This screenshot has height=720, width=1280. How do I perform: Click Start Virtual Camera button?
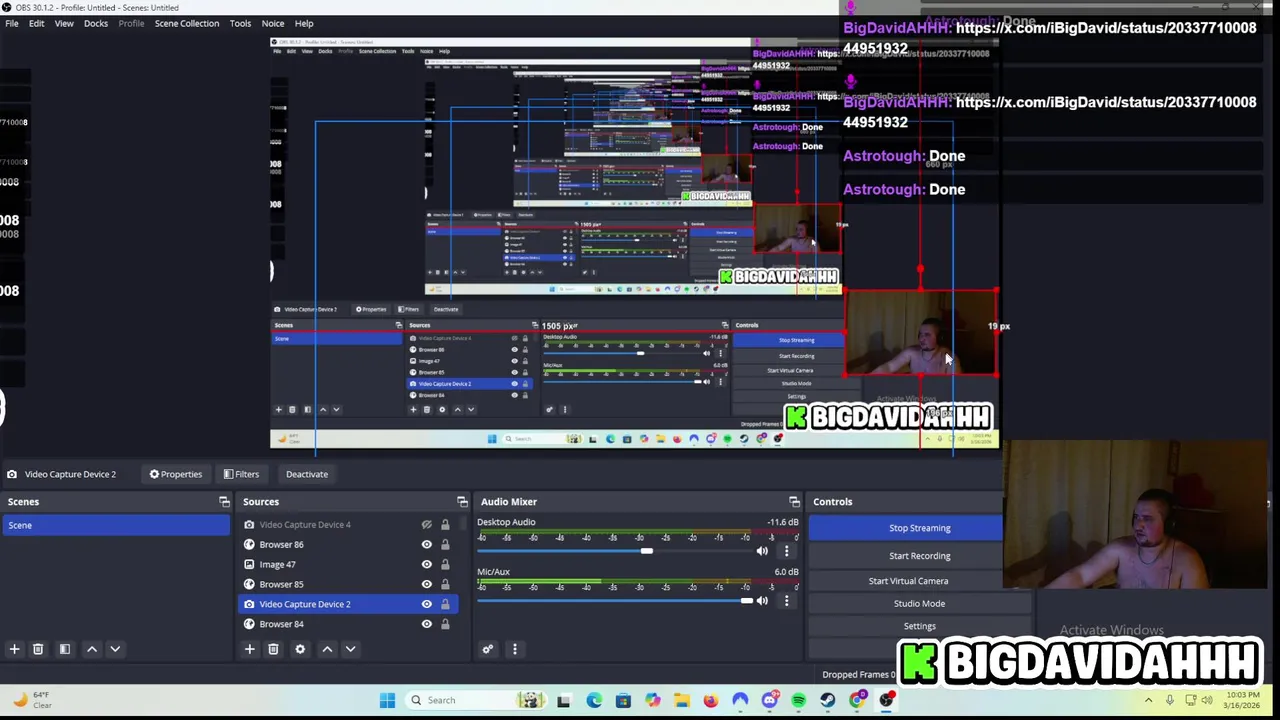coord(906,581)
